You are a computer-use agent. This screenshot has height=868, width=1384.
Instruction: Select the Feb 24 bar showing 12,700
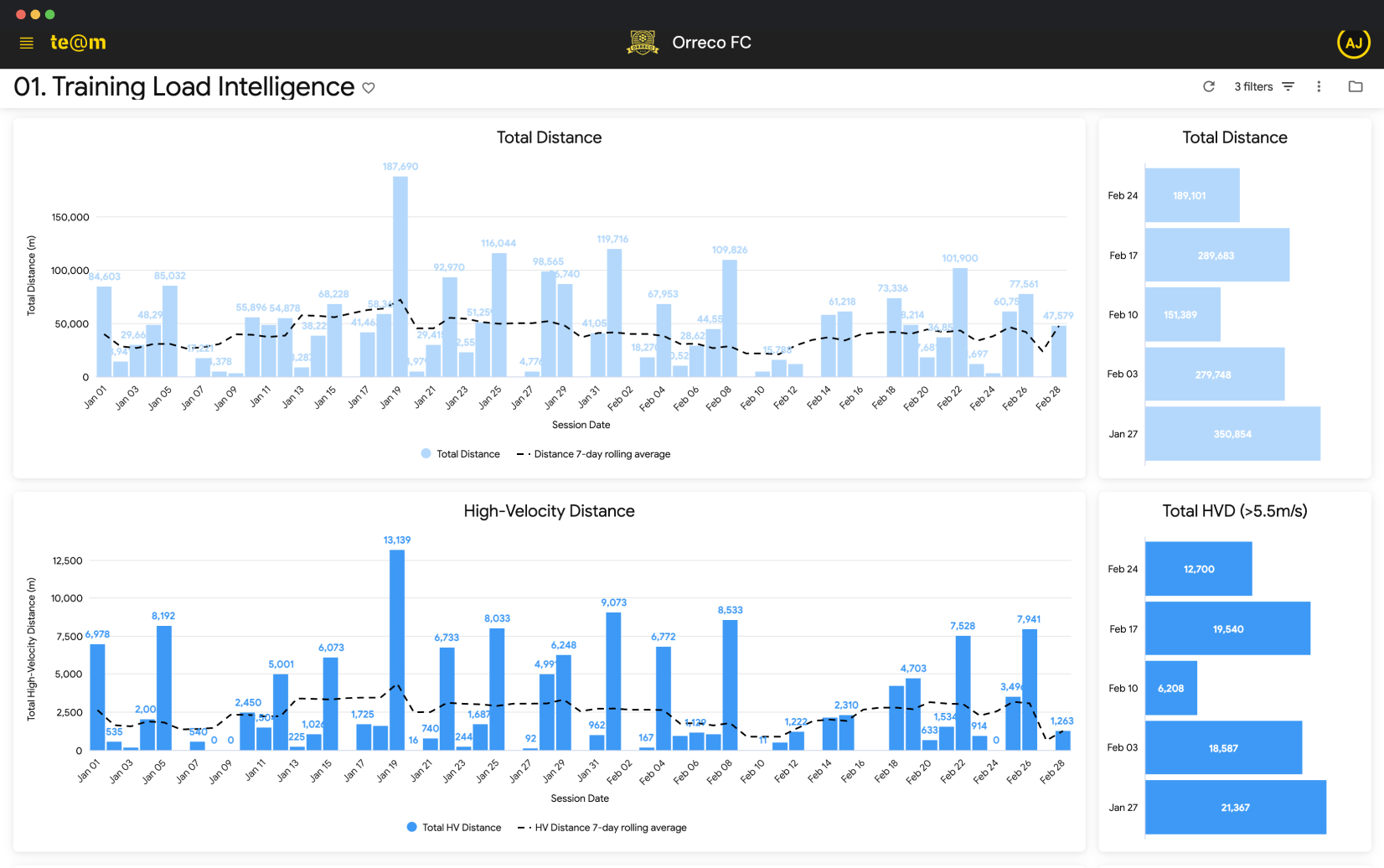[1198, 569]
